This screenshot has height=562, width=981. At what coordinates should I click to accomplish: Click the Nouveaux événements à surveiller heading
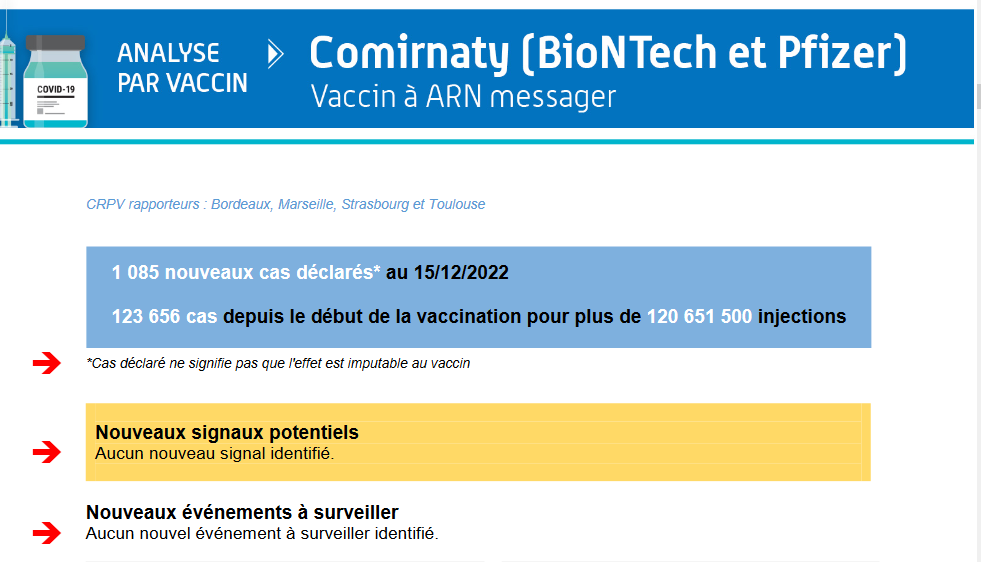click(242, 512)
